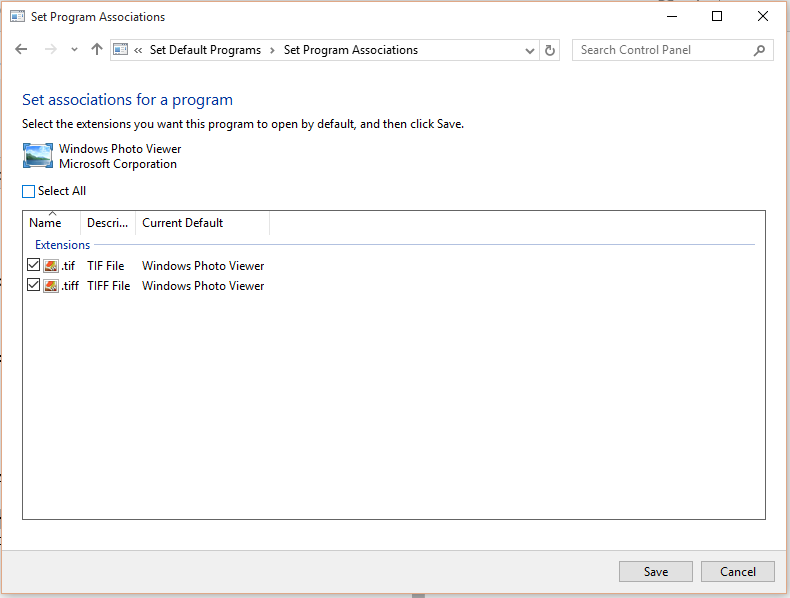Click Windows Photo Viewer default for .tiff
Viewport: 790px width, 598px height.
203,286
